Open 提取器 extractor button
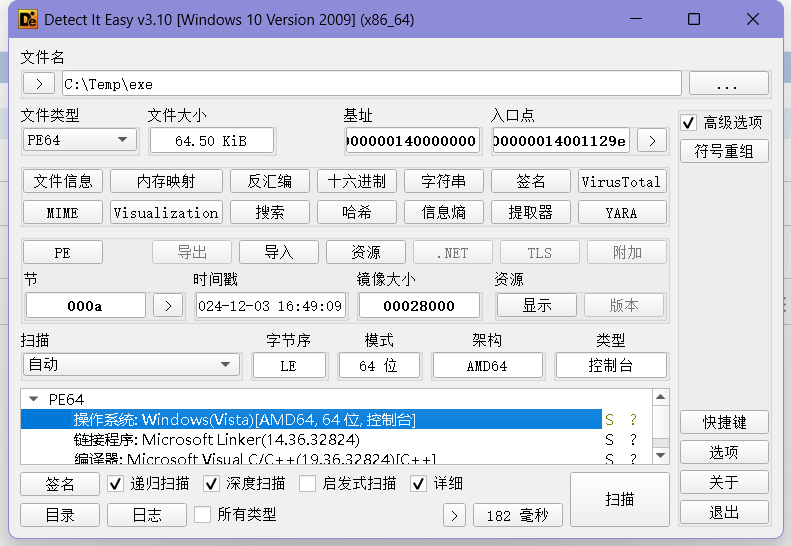 (x=531, y=212)
